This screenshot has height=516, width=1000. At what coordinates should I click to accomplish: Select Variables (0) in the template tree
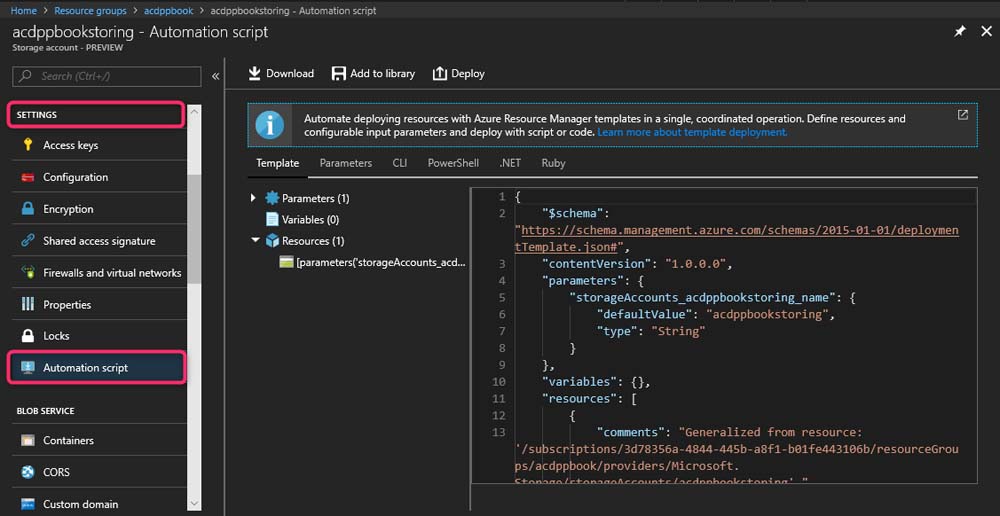310,219
